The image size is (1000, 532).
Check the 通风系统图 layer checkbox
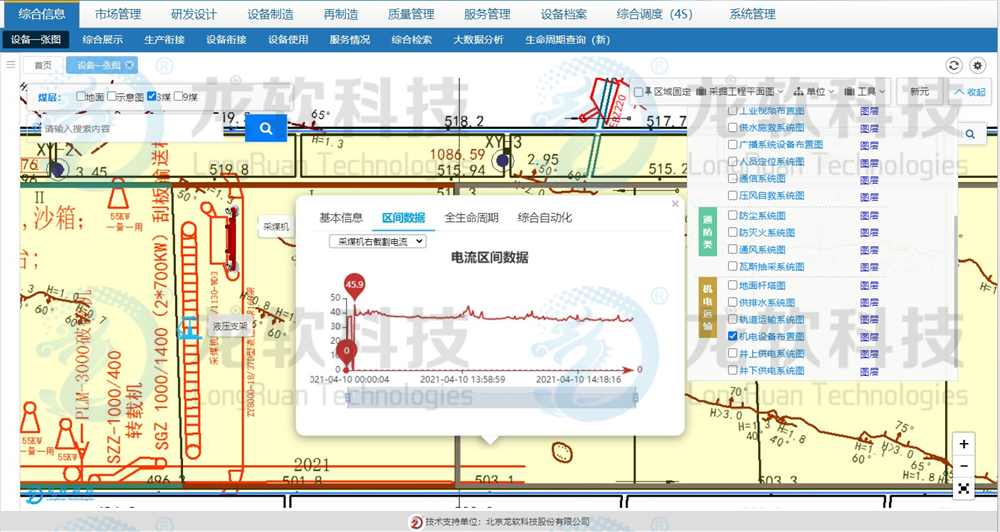tap(733, 249)
